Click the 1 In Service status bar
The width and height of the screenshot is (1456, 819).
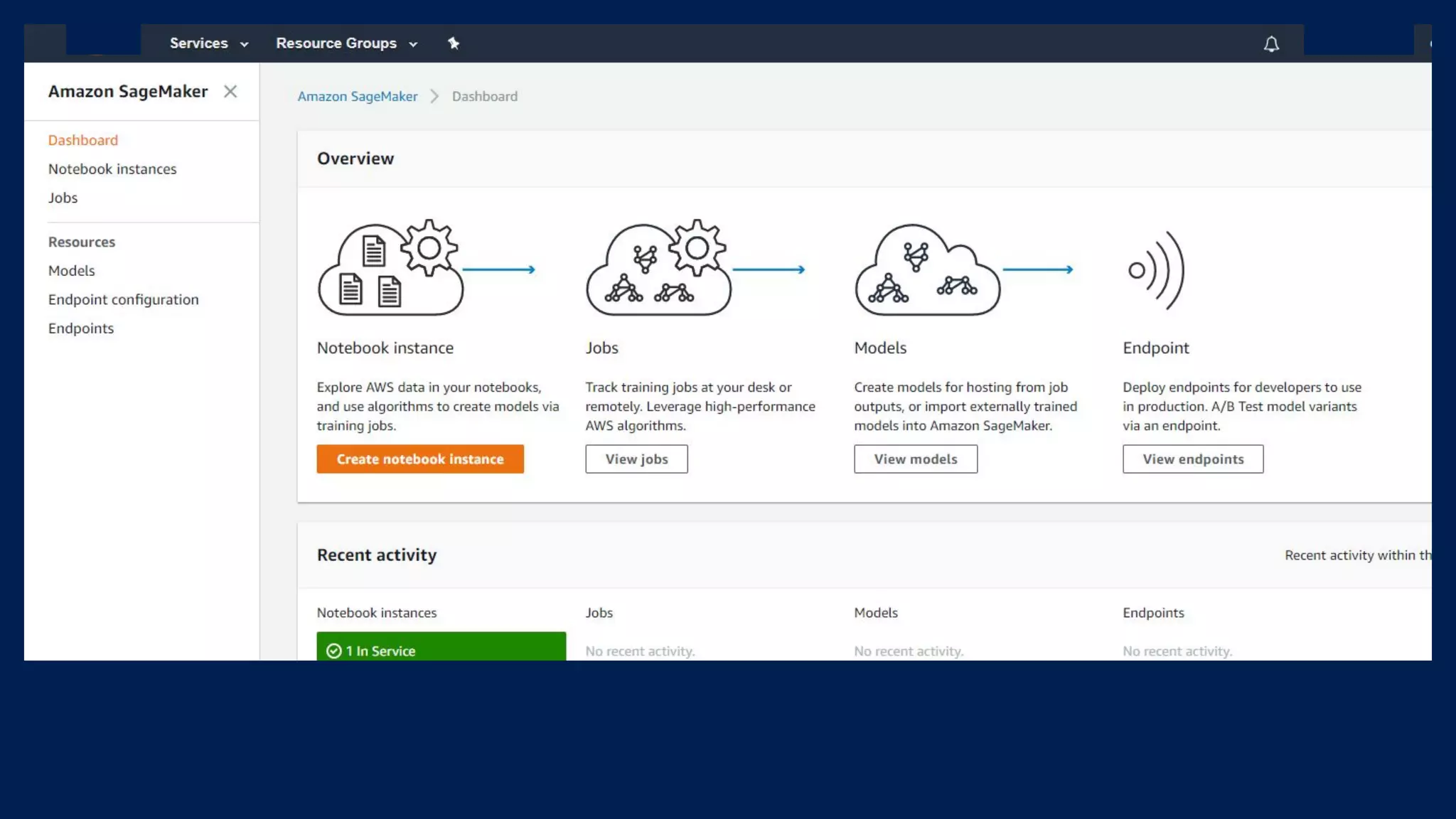coord(441,646)
